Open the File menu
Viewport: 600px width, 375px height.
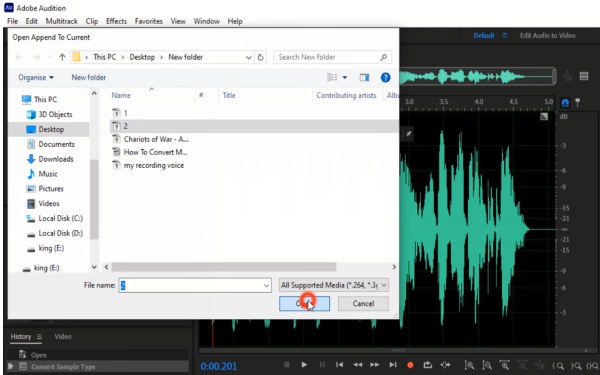tap(13, 21)
